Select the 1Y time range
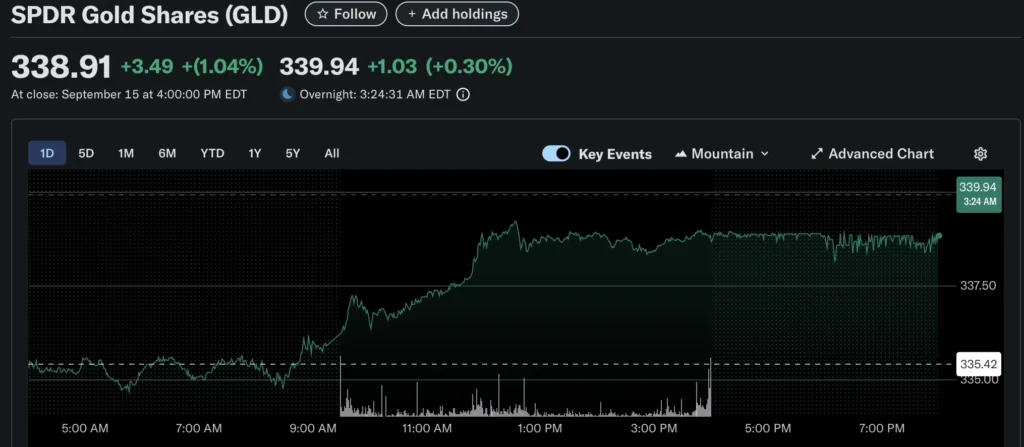Image resolution: width=1024 pixels, height=447 pixels. [255, 153]
